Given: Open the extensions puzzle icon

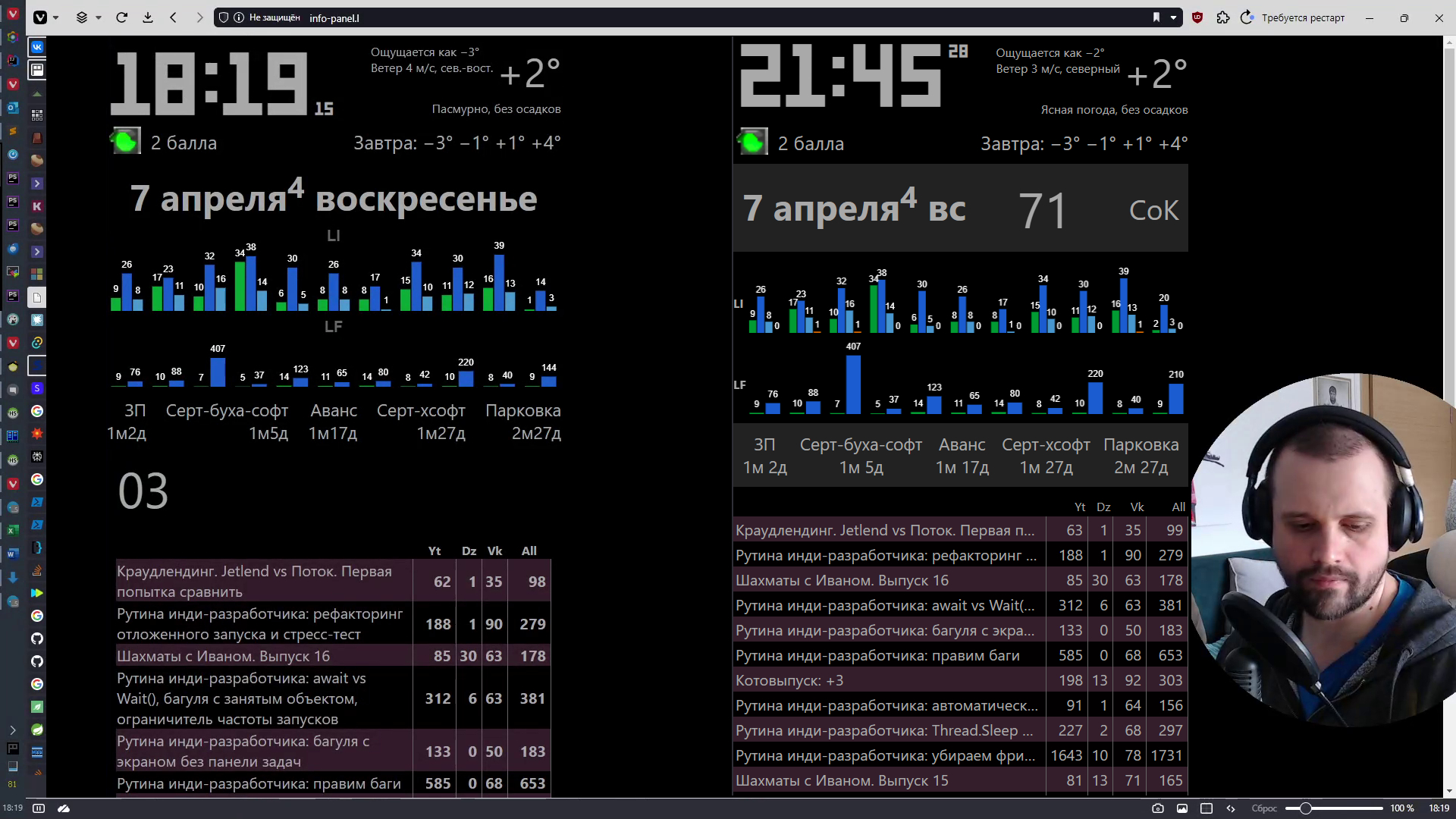Looking at the screenshot, I should point(1223,17).
